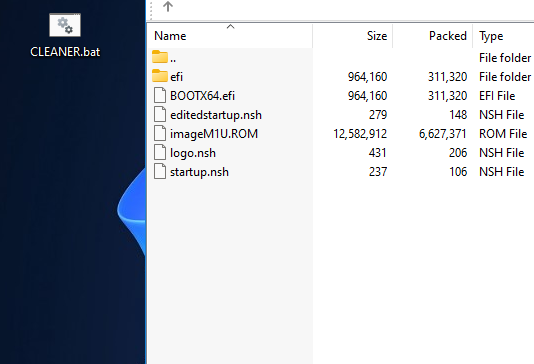534x364 pixels.
Task: Click size value 12,582,912 of imageM1U.ROM
Action: pyautogui.click(x=360, y=134)
